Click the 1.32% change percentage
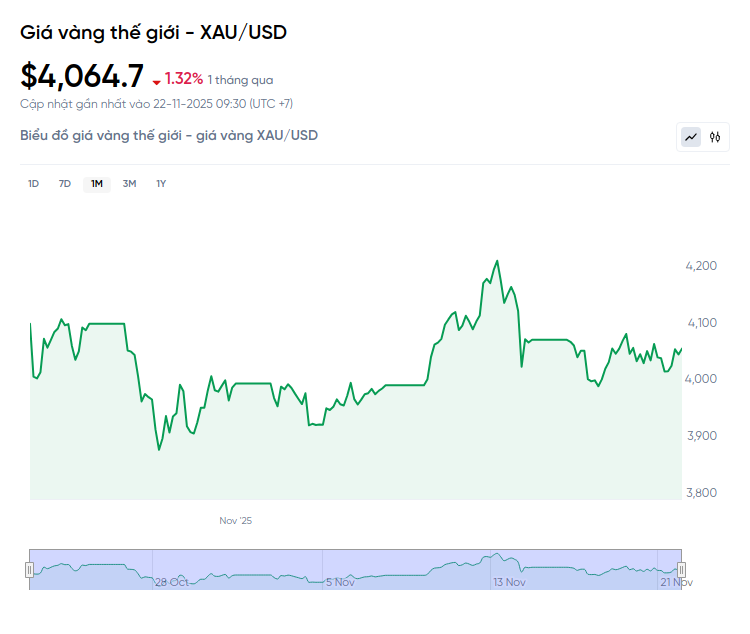The height and width of the screenshot is (634, 750). click(x=184, y=78)
